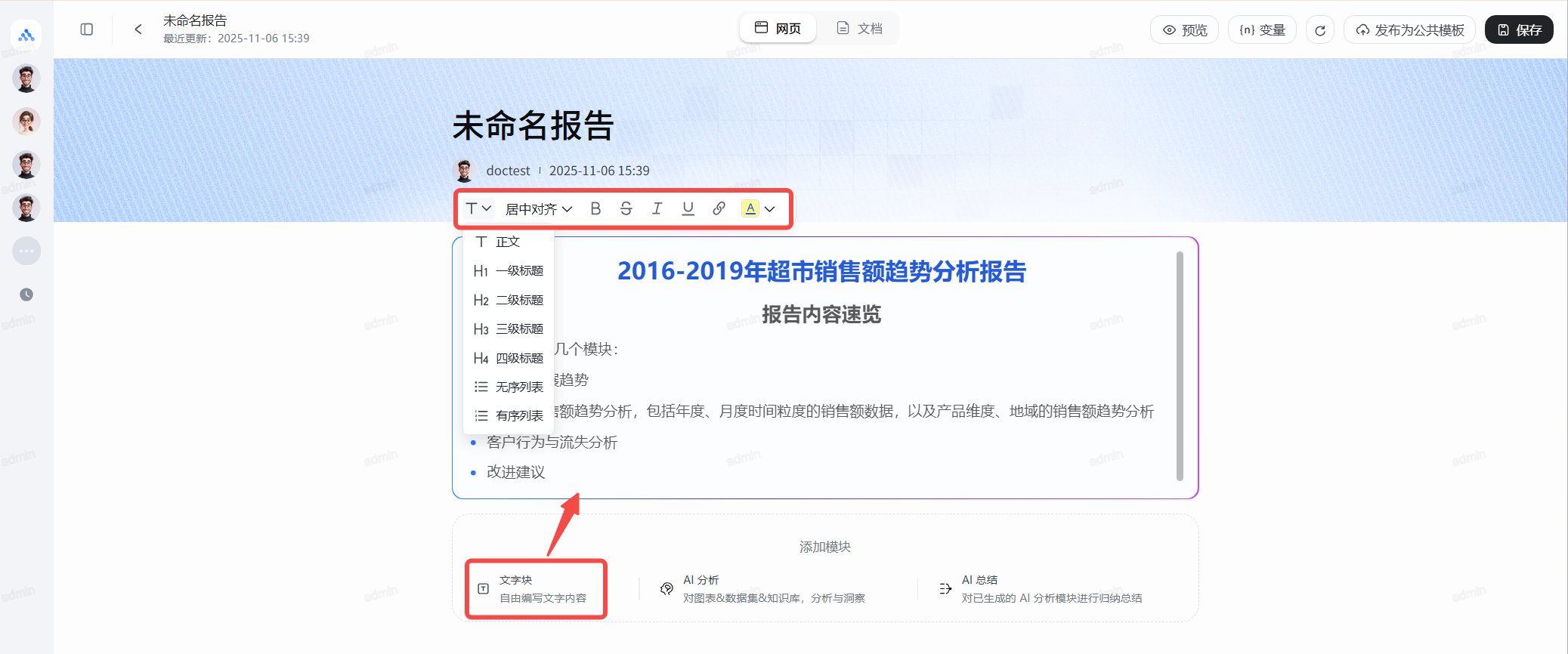Select 一级标题 heading style
Viewport: 1568px width, 654px height.
click(x=509, y=270)
